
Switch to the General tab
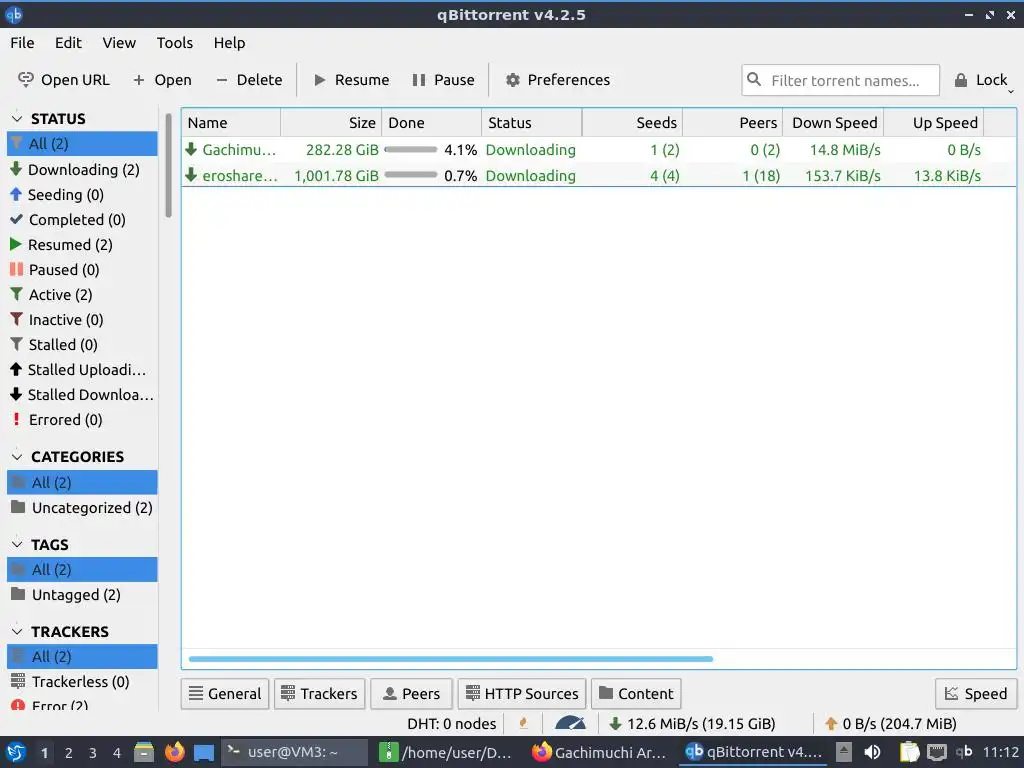click(x=225, y=694)
